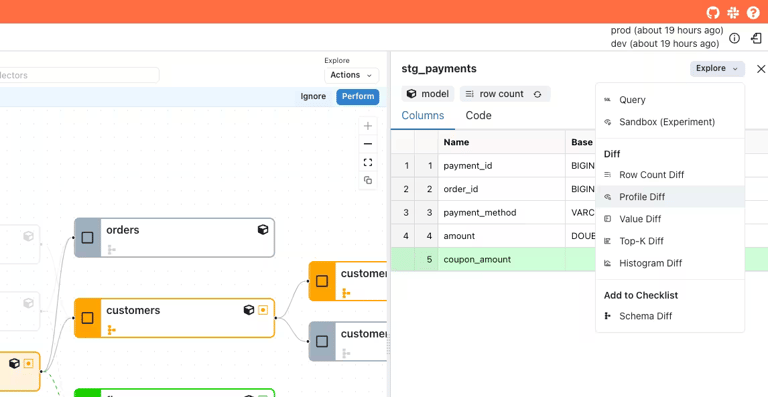
Task: Click the cube icon on bottom-left orange node
Action: tap(14, 363)
